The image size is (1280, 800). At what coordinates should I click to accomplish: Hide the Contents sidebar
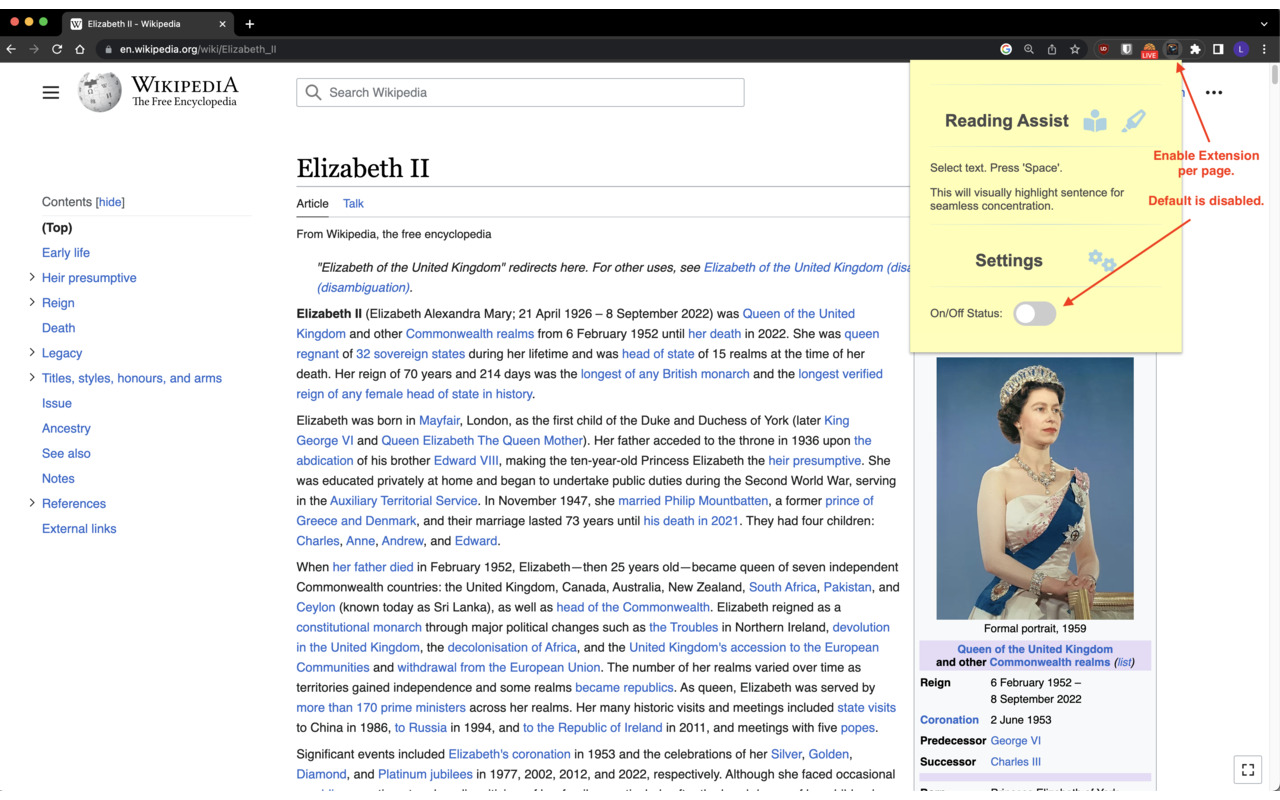[109, 201]
